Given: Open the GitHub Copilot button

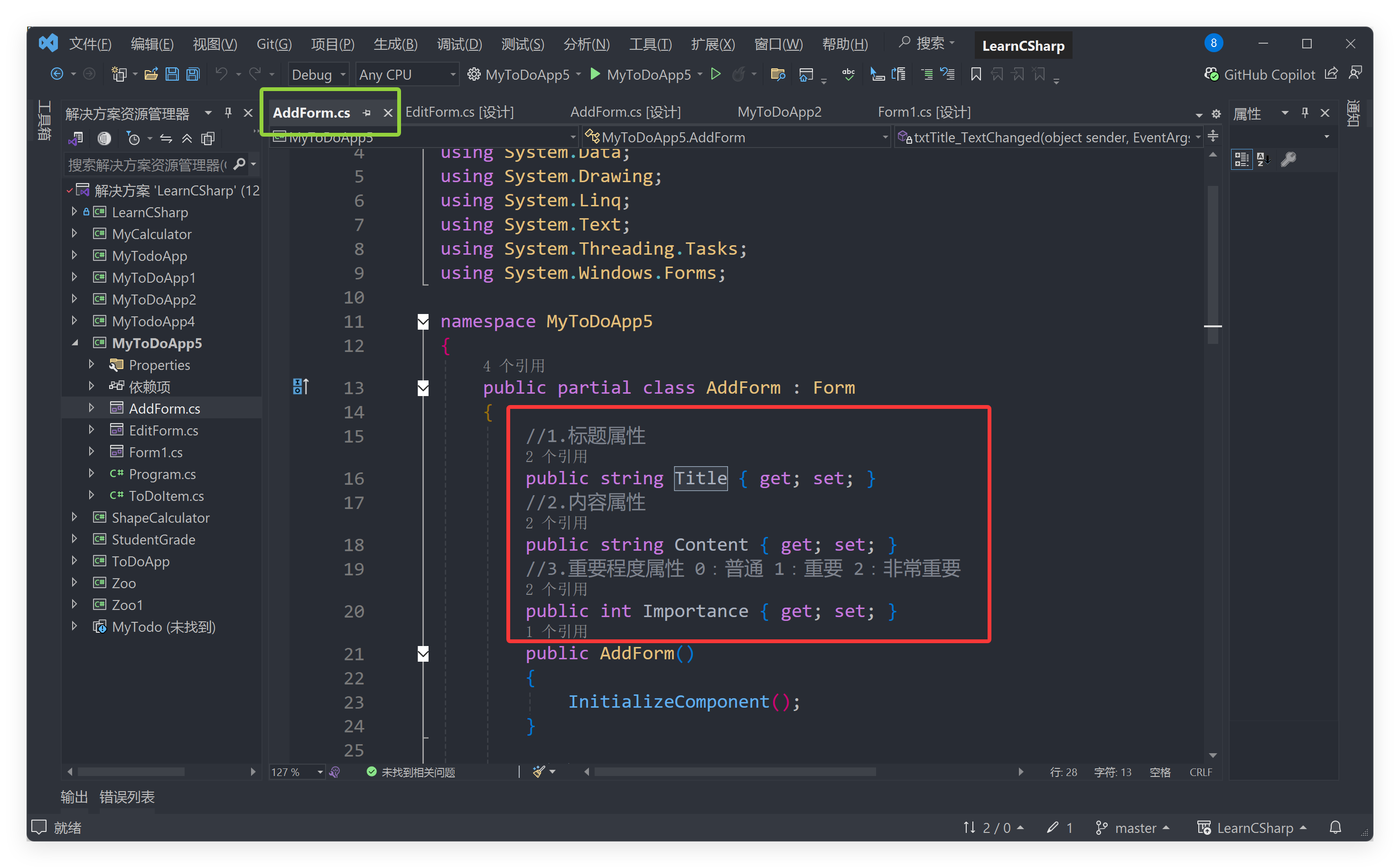Looking at the screenshot, I should 1260,74.
